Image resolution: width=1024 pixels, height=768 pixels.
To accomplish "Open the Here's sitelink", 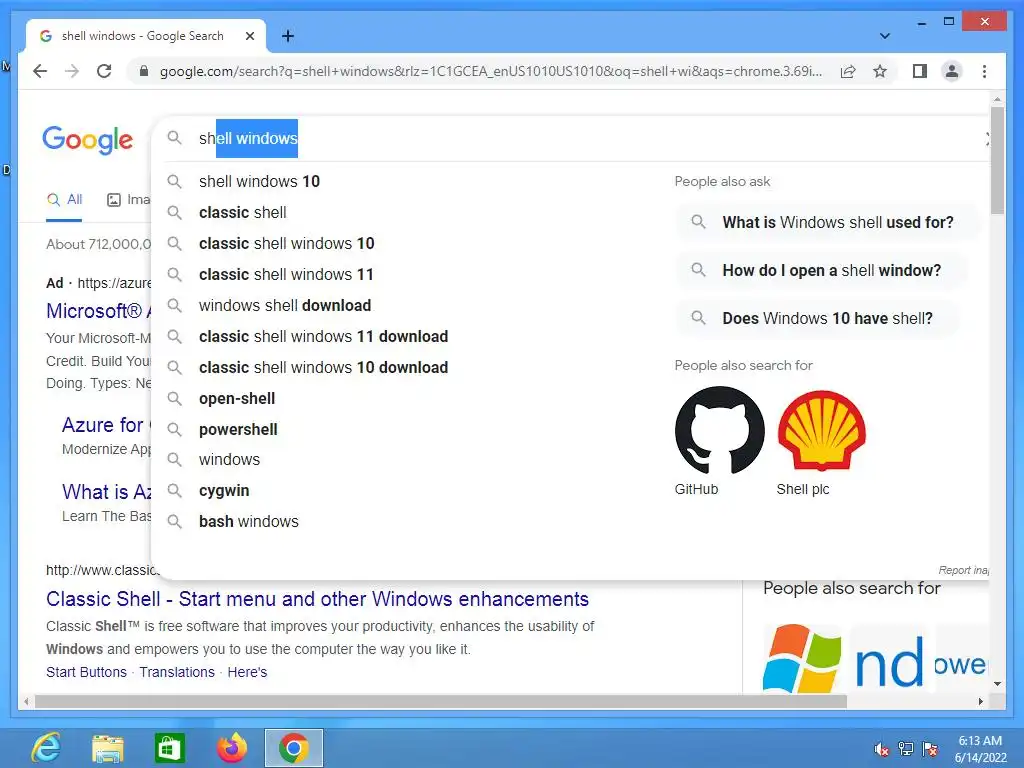I will [247, 672].
